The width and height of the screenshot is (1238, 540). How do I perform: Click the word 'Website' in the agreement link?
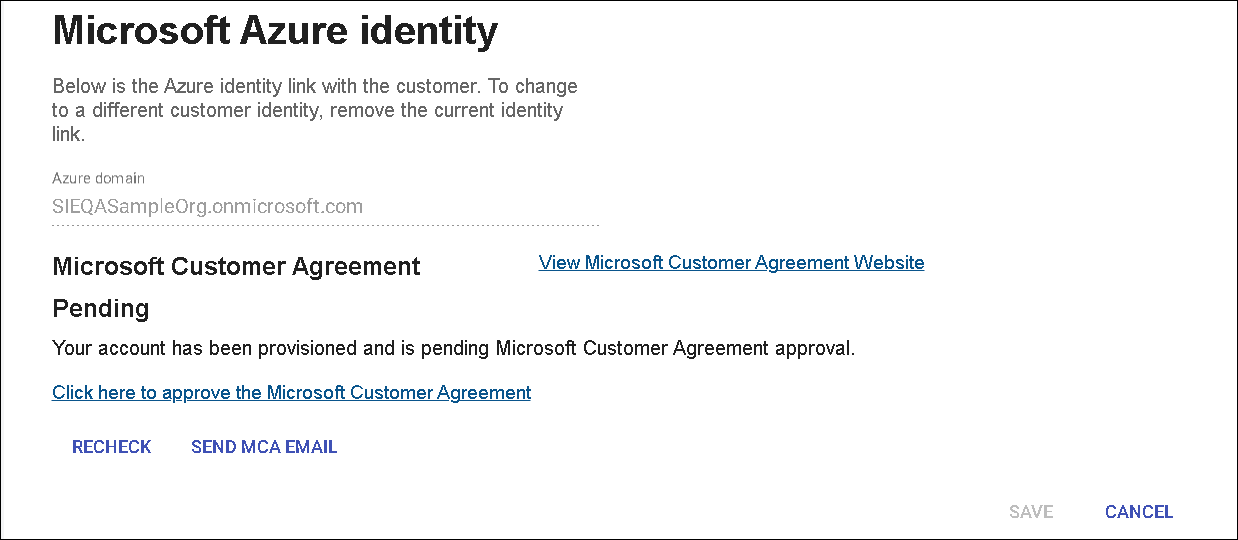click(x=888, y=263)
